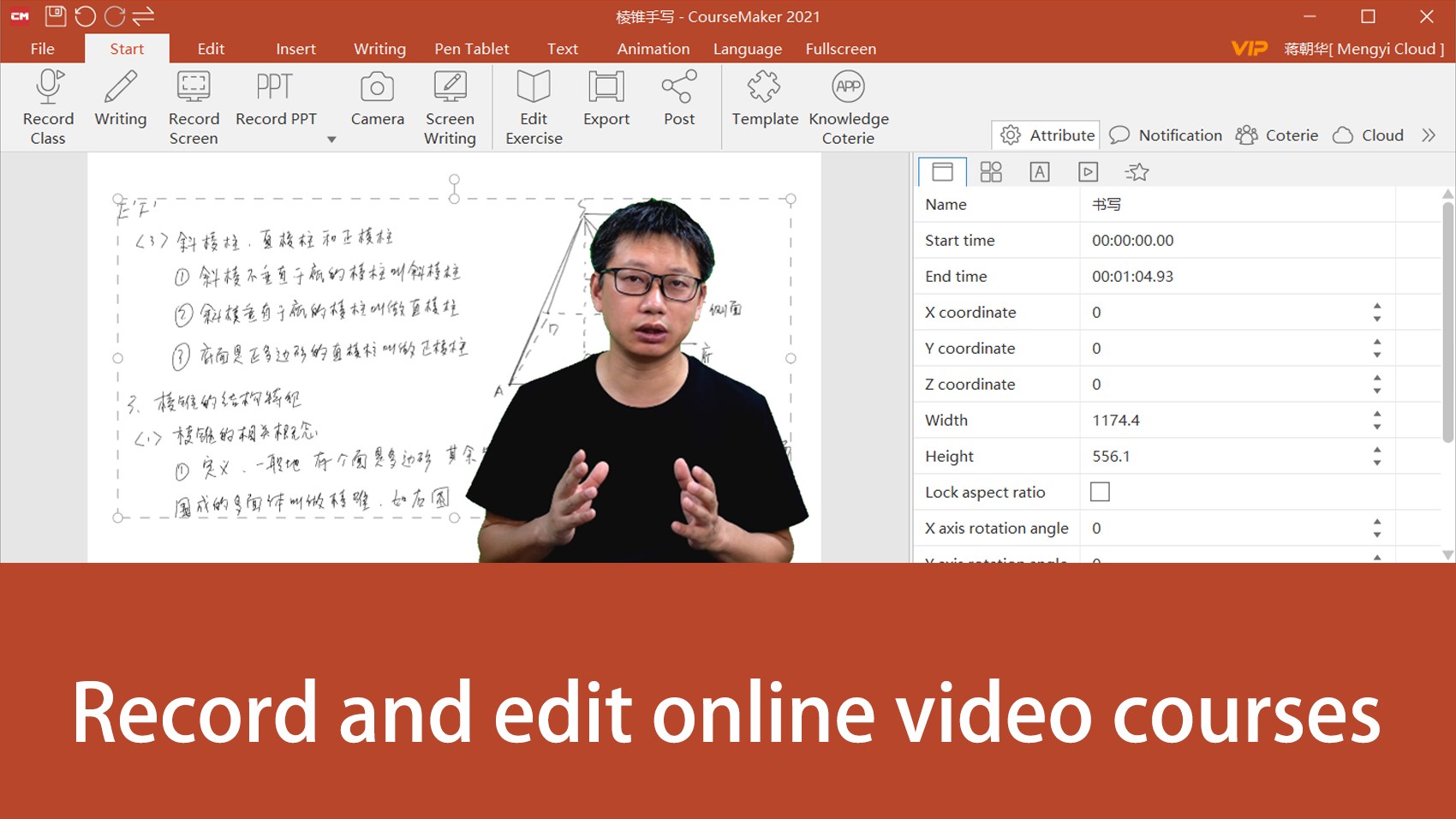Open the basic attributes panel icon
This screenshot has height=819, width=1456.
942,172
